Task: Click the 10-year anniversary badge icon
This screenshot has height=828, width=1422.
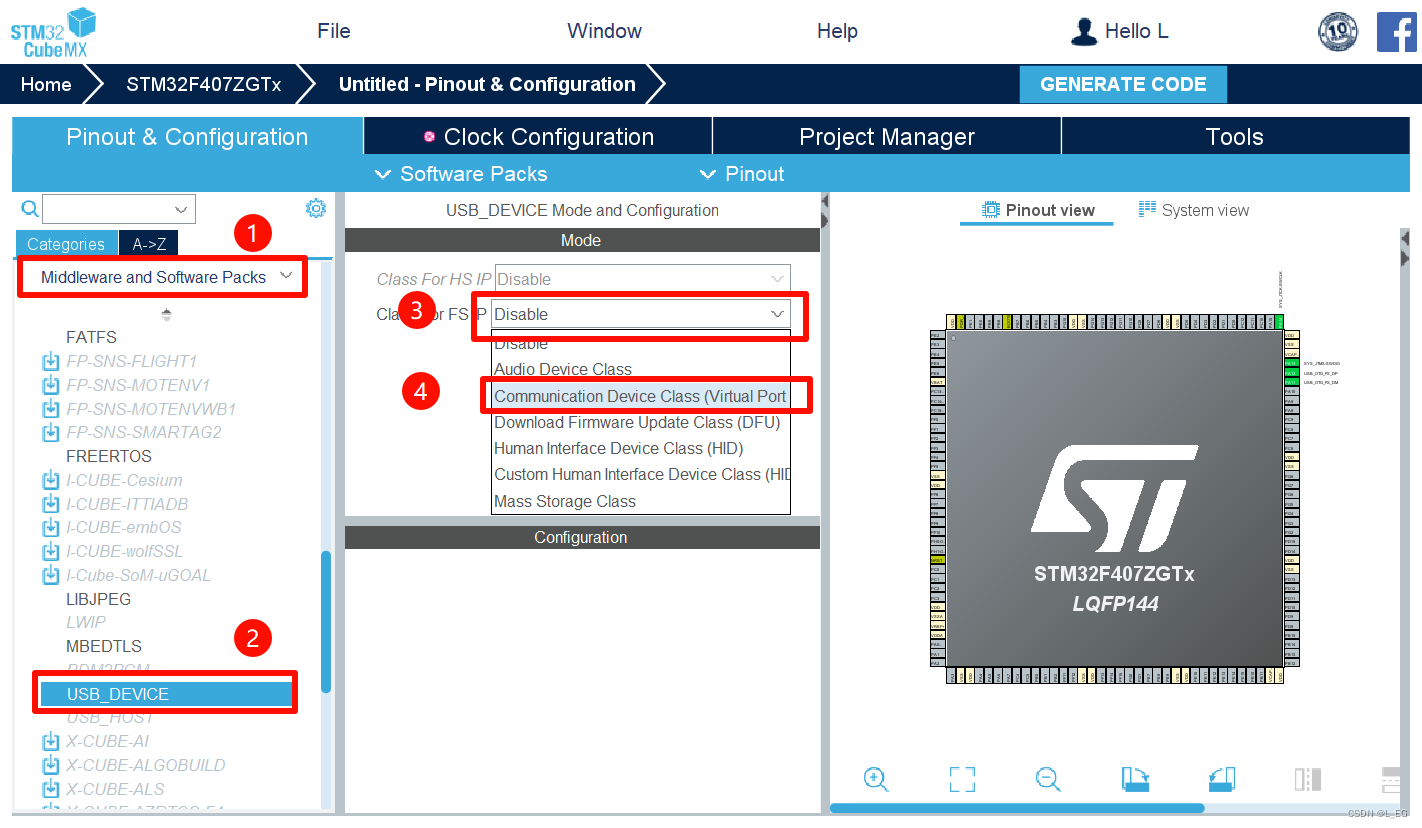Action: pos(1338,32)
